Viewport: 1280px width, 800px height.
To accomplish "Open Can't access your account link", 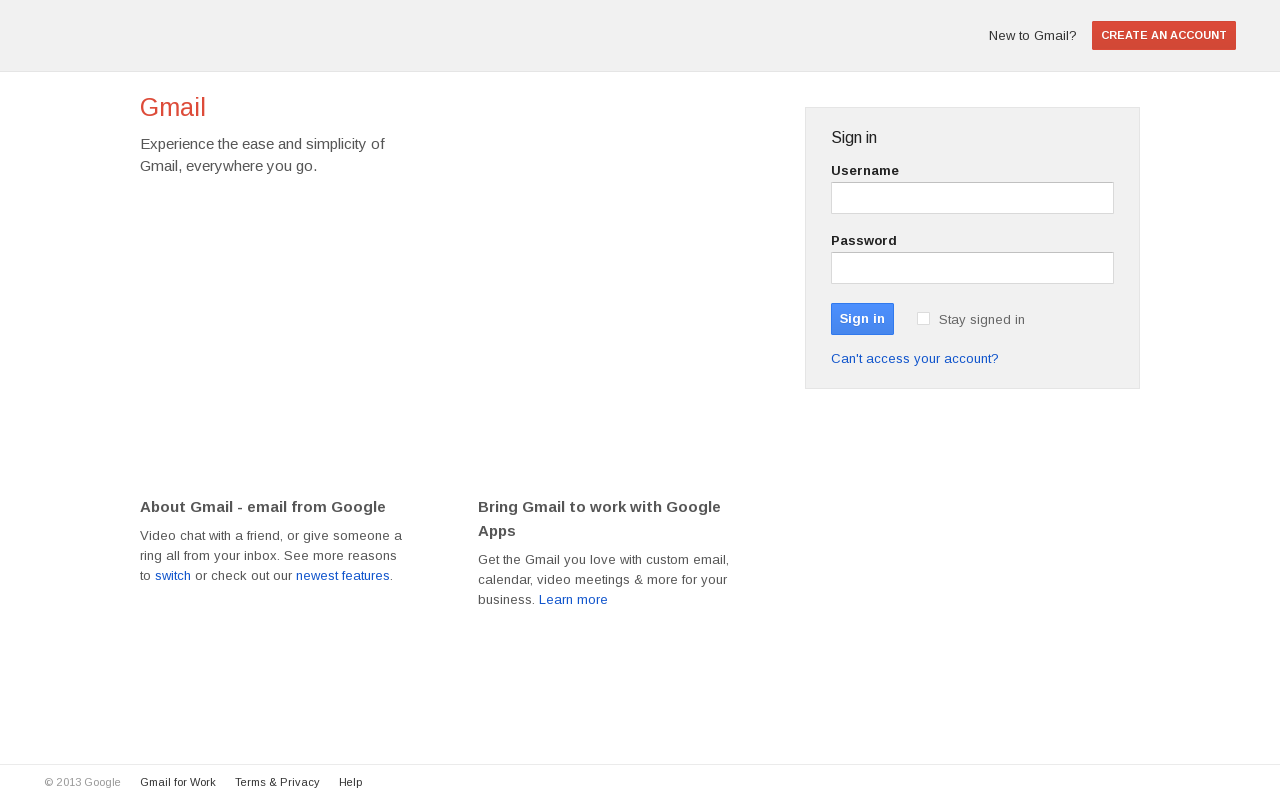I will pos(914,359).
